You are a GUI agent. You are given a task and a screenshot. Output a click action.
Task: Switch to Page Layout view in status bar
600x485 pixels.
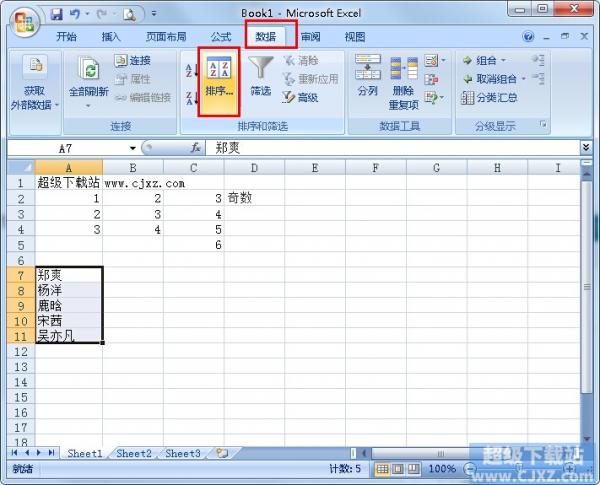point(398,469)
